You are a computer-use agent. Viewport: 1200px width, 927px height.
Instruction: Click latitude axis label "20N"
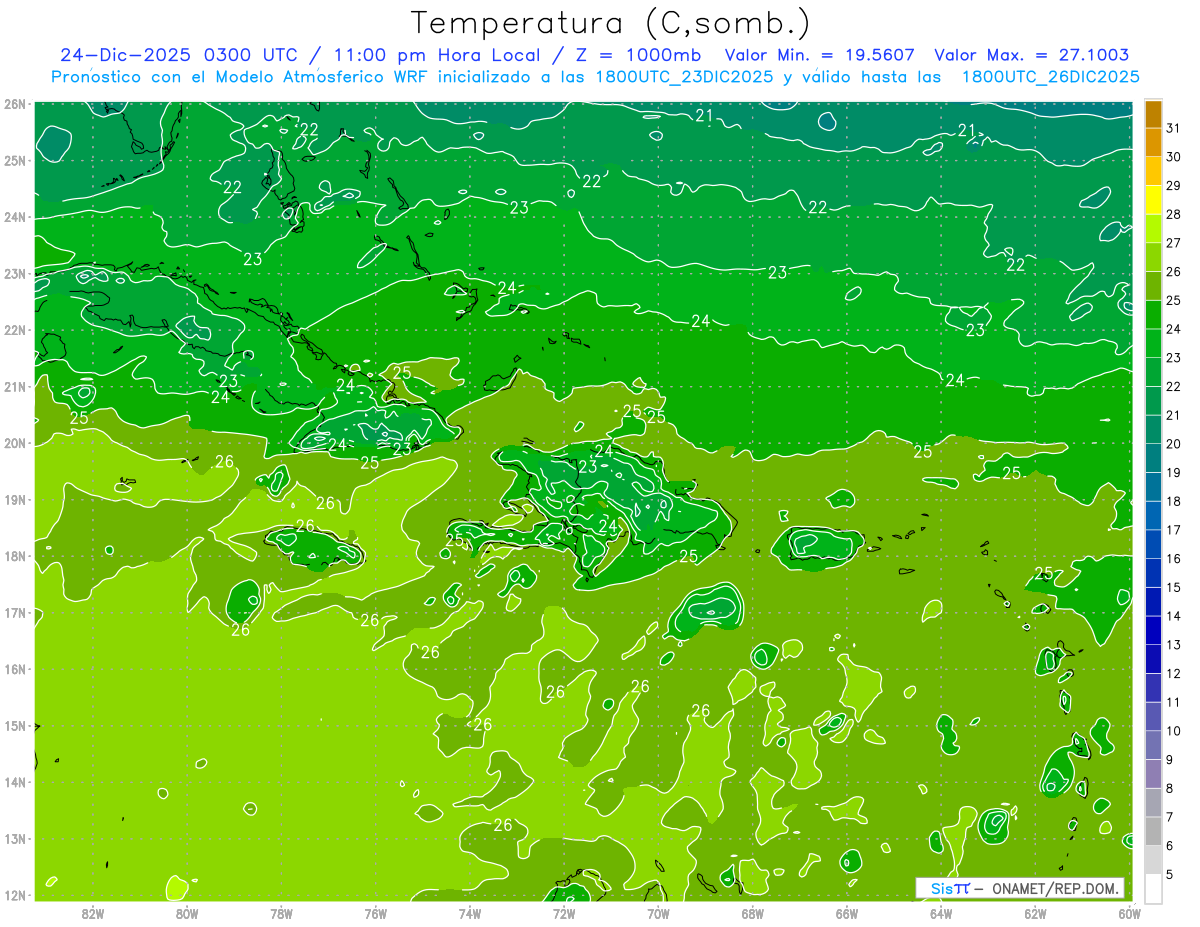[15, 443]
